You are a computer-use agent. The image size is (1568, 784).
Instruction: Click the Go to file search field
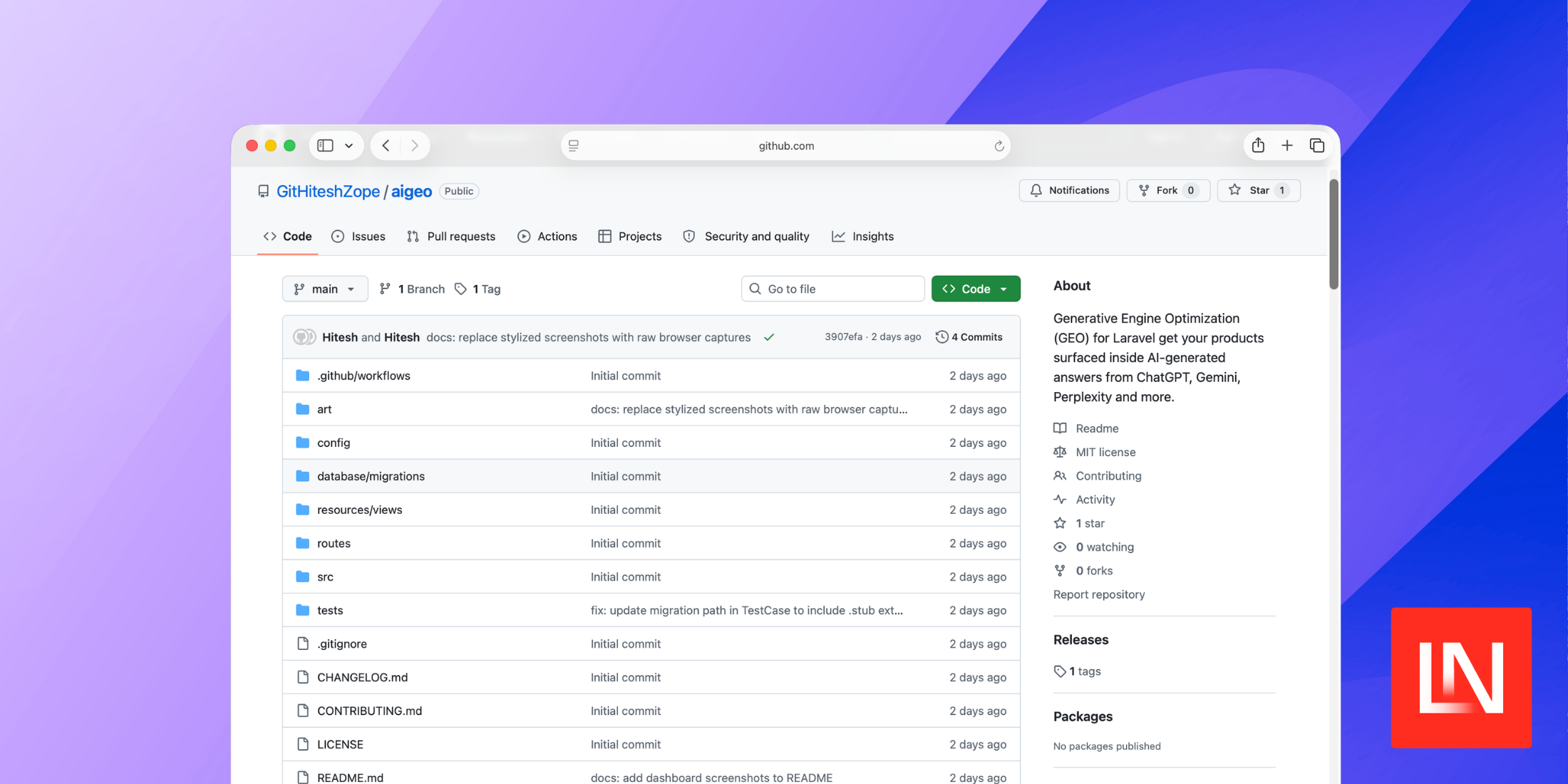pos(832,289)
